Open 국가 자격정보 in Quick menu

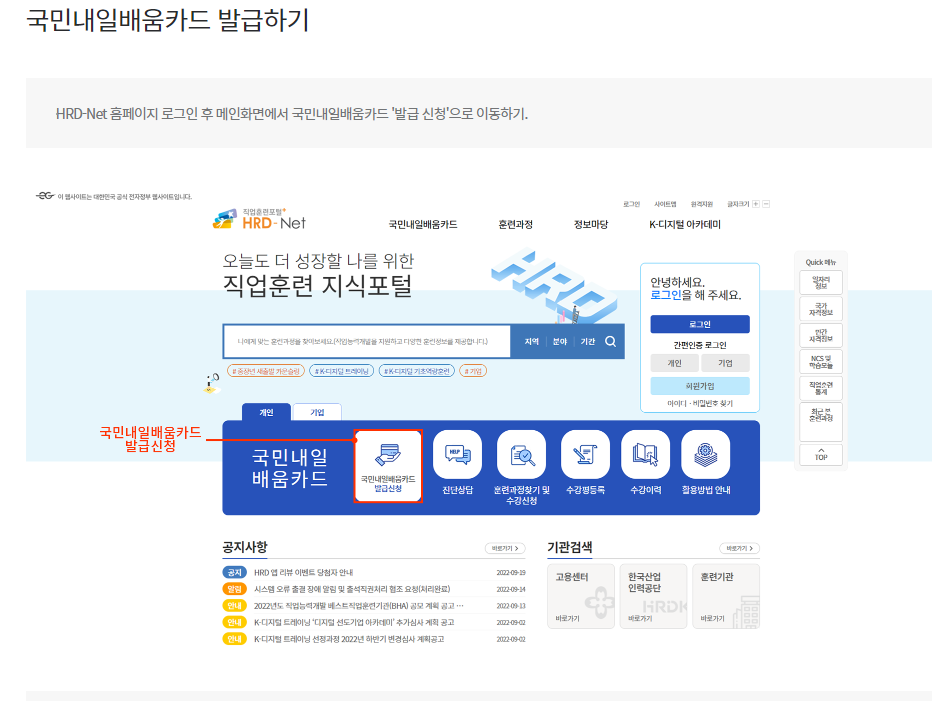821,309
